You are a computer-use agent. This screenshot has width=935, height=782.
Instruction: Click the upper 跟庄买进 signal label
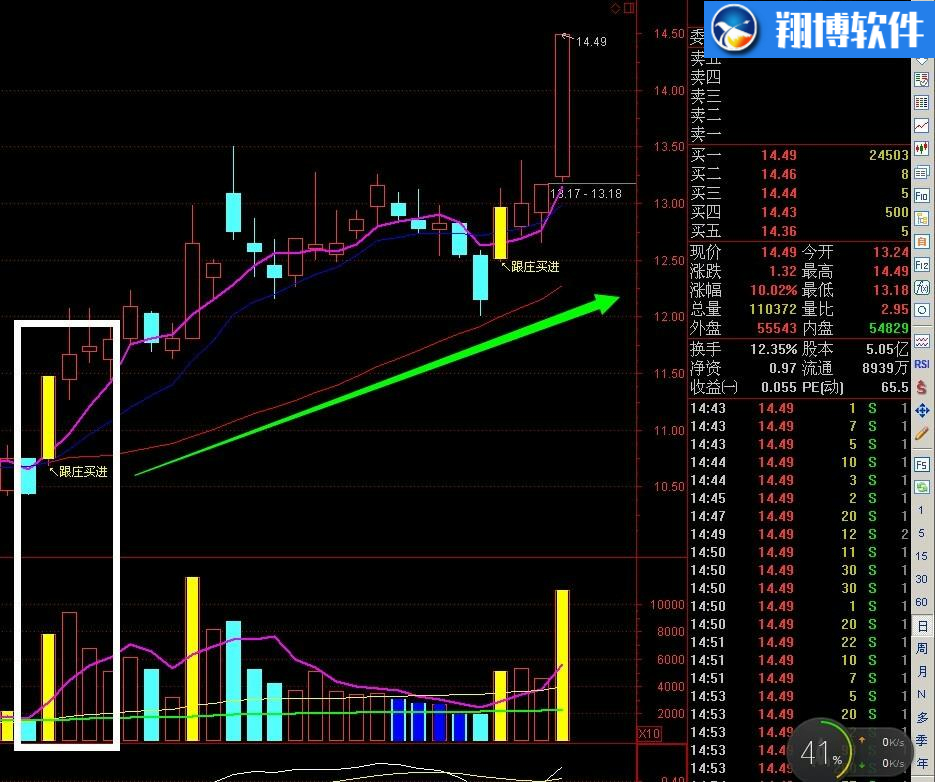[x=535, y=267]
